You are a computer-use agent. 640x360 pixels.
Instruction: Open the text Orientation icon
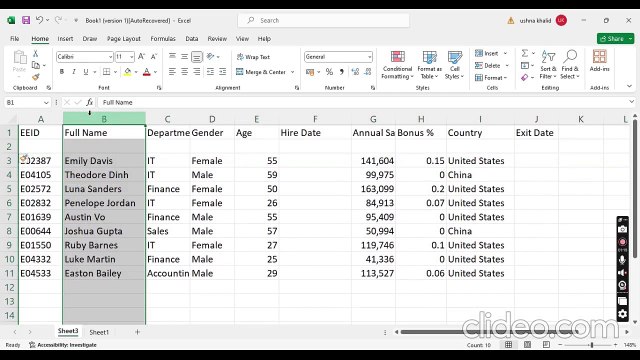coord(211,57)
